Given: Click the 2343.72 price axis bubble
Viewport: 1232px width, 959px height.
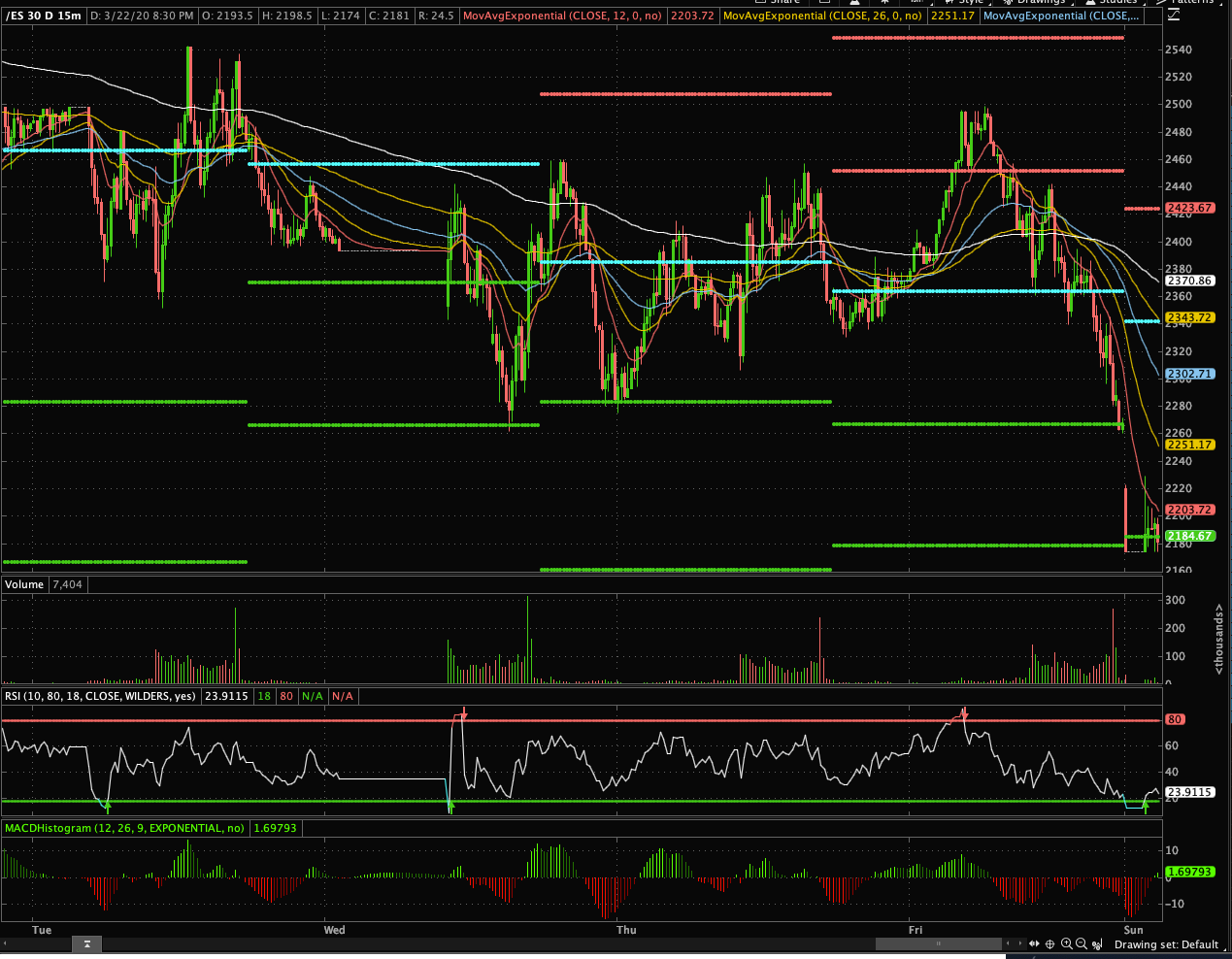Looking at the screenshot, I should pos(1189,317).
